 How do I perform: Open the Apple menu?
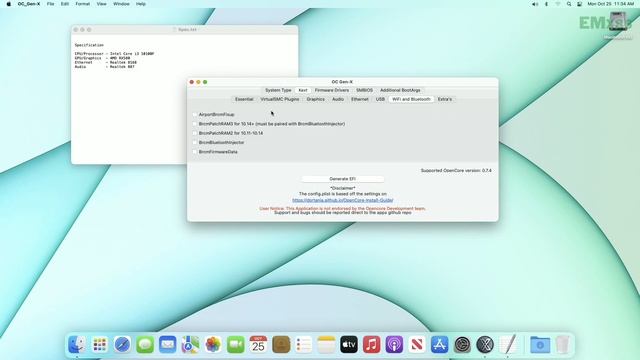click(9, 4)
